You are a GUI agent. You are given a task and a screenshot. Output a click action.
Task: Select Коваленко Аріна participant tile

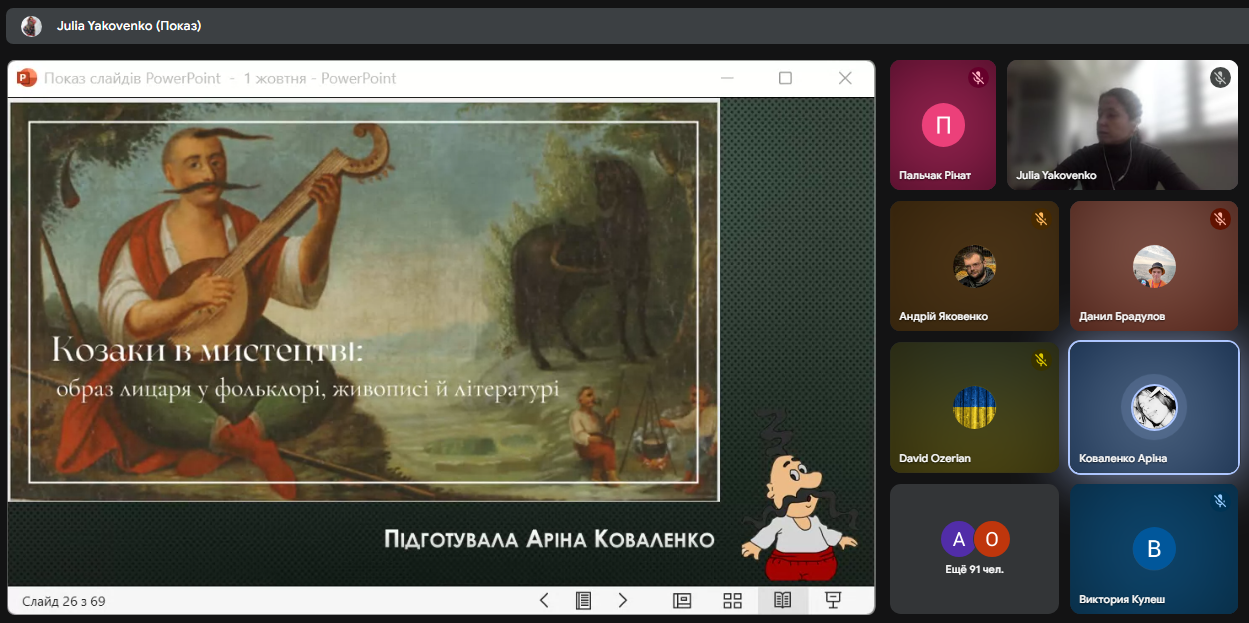pos(1153,407)
